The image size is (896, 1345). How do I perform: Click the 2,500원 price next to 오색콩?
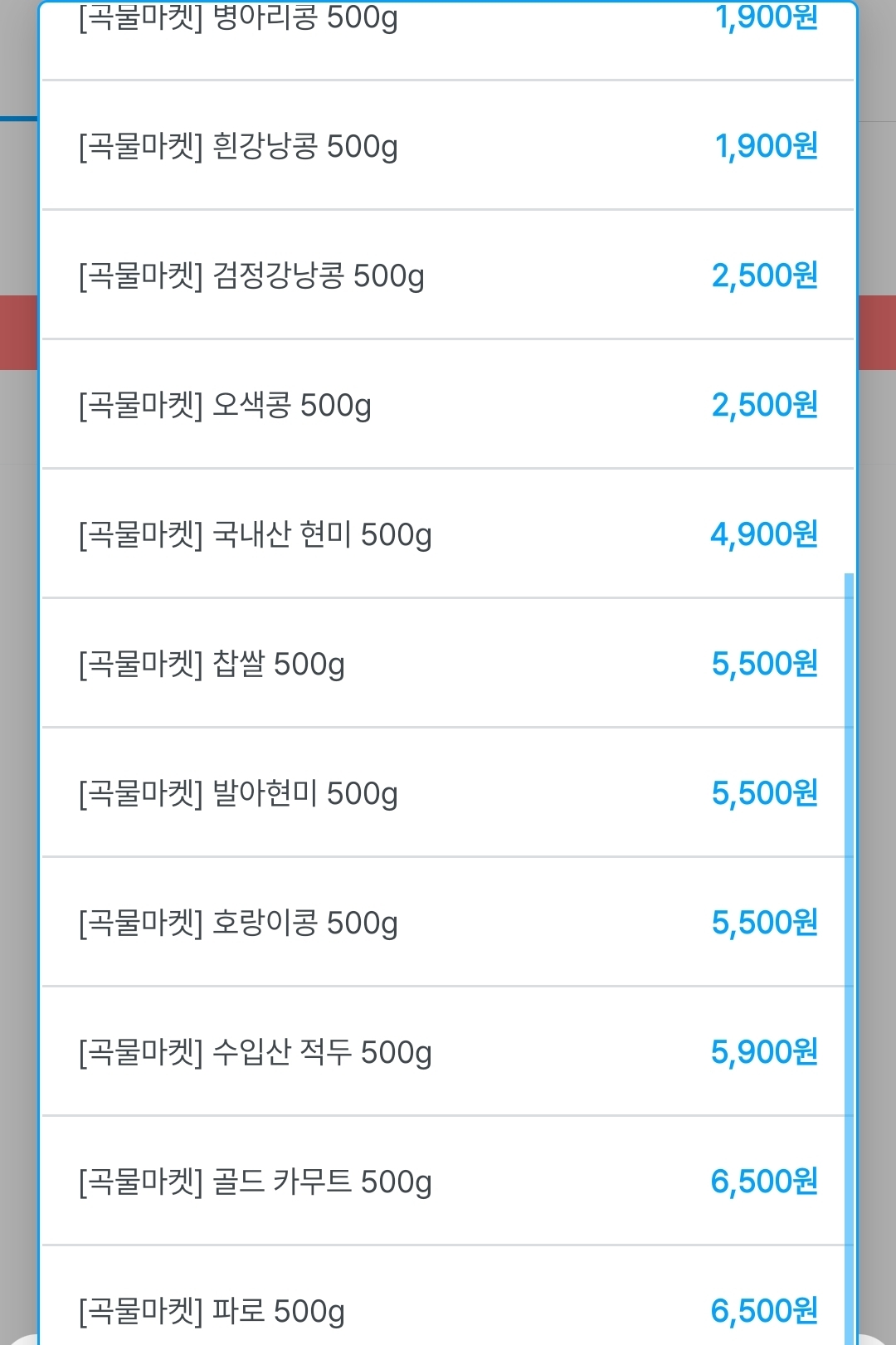pos(765,406)
